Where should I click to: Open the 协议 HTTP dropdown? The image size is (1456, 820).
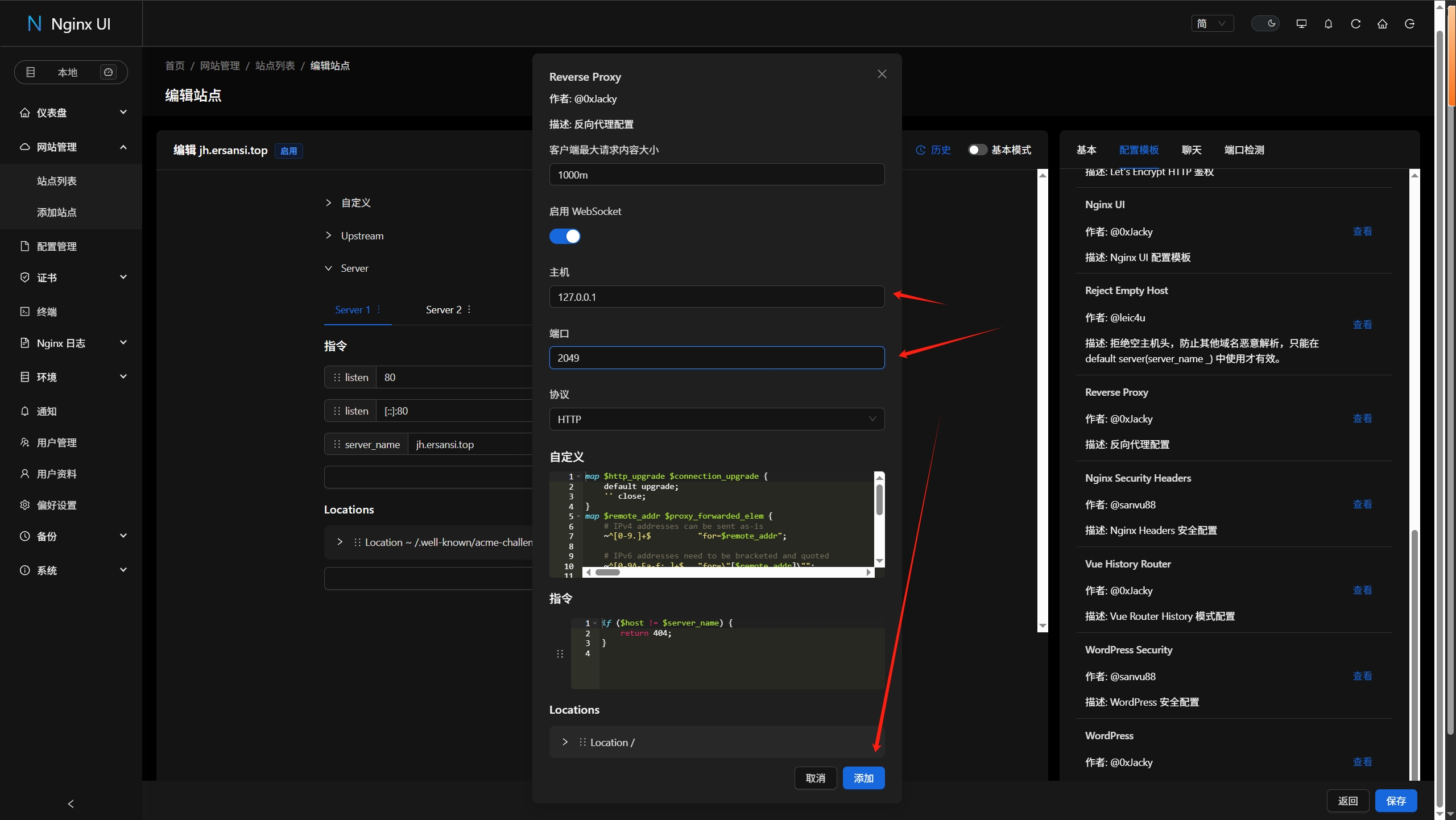pyautogui.click(x=717, y=419)
